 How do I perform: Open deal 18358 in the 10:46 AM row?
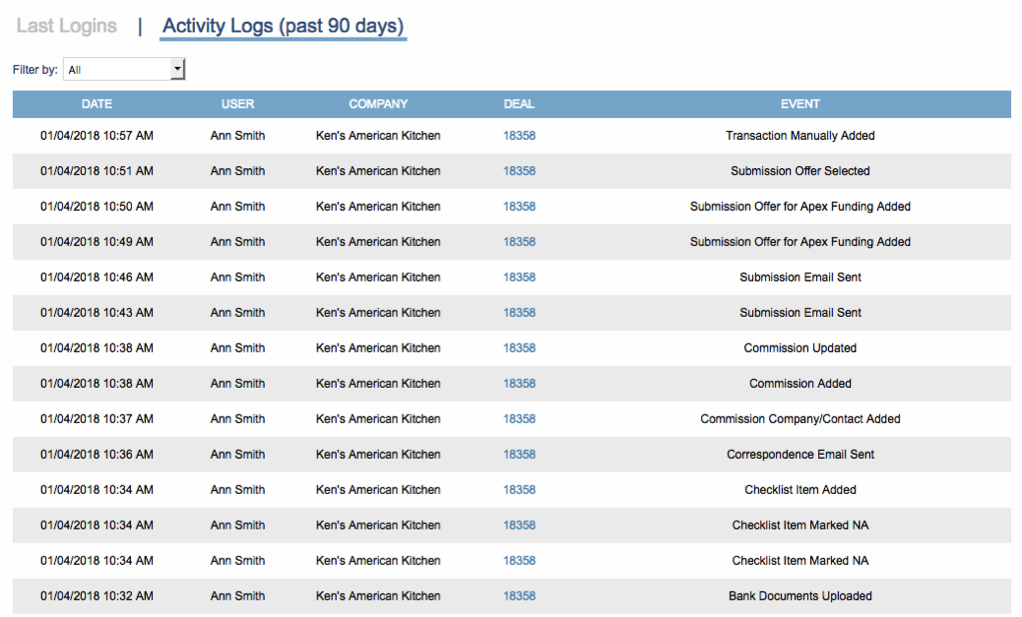pyautogui.click(x=519, y=277)
